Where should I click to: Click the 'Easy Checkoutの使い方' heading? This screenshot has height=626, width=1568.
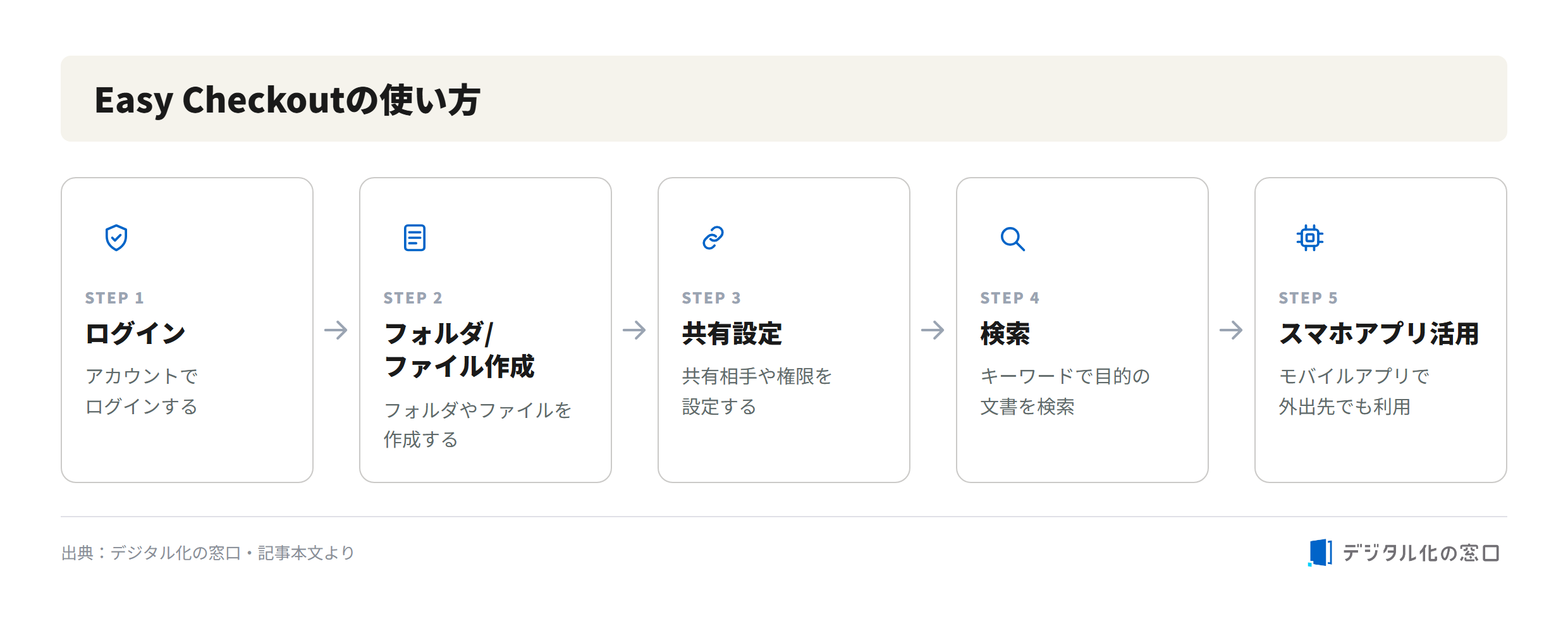click(x=287, y=100)
